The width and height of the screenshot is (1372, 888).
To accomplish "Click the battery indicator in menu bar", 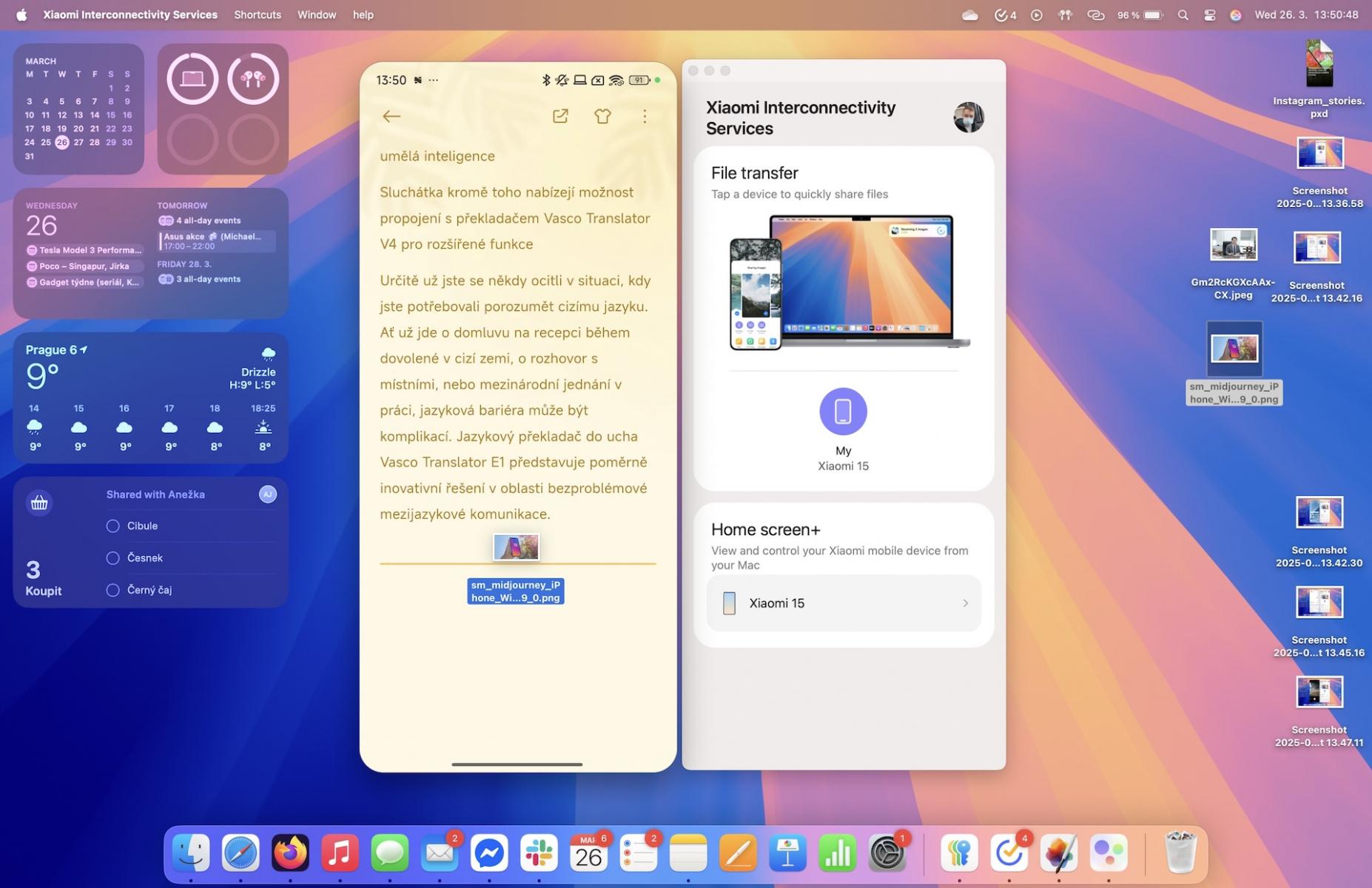I will [1140, 15].
